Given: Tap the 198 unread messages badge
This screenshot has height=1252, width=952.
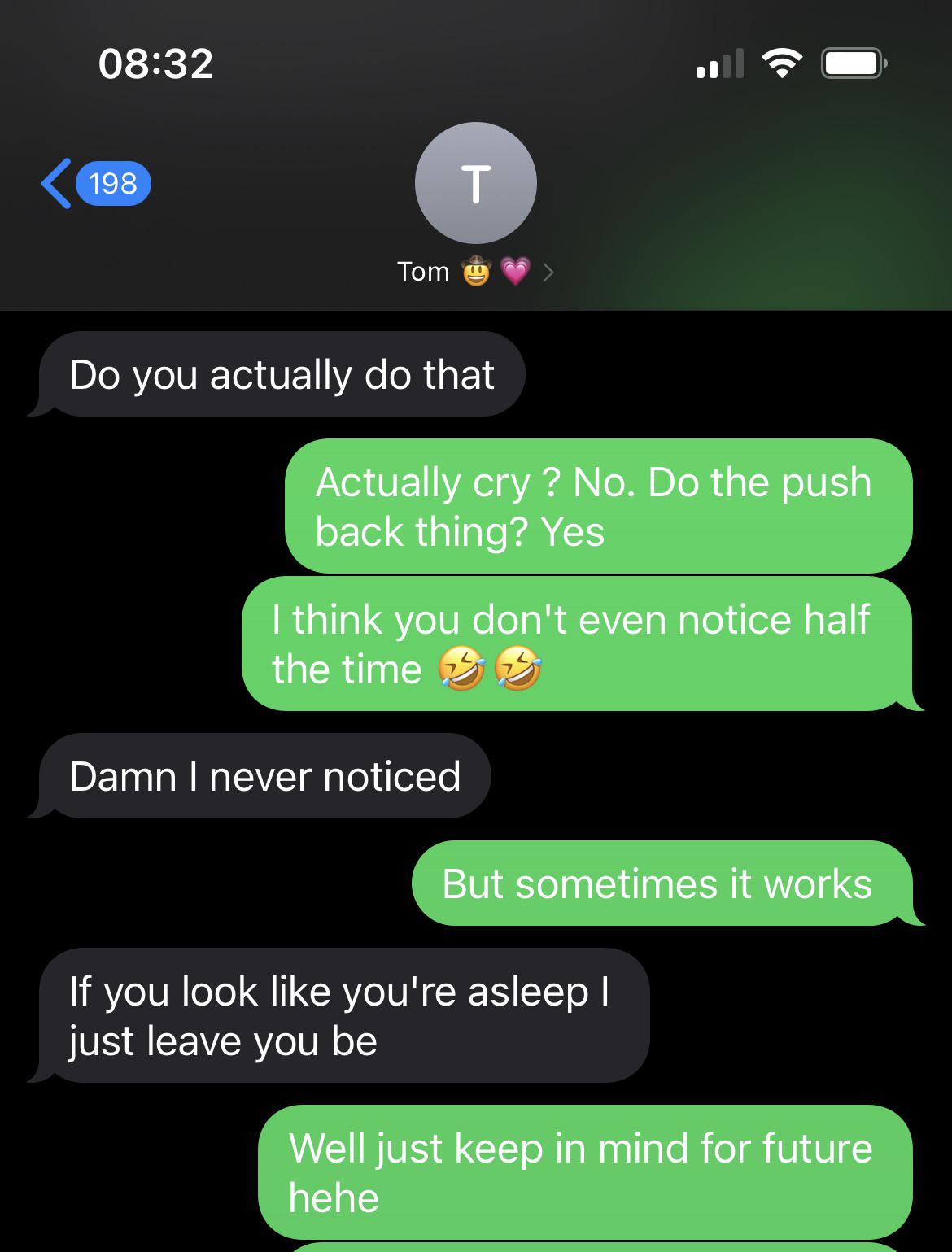Looking at the screenshot, I should (x=113, y=183).
